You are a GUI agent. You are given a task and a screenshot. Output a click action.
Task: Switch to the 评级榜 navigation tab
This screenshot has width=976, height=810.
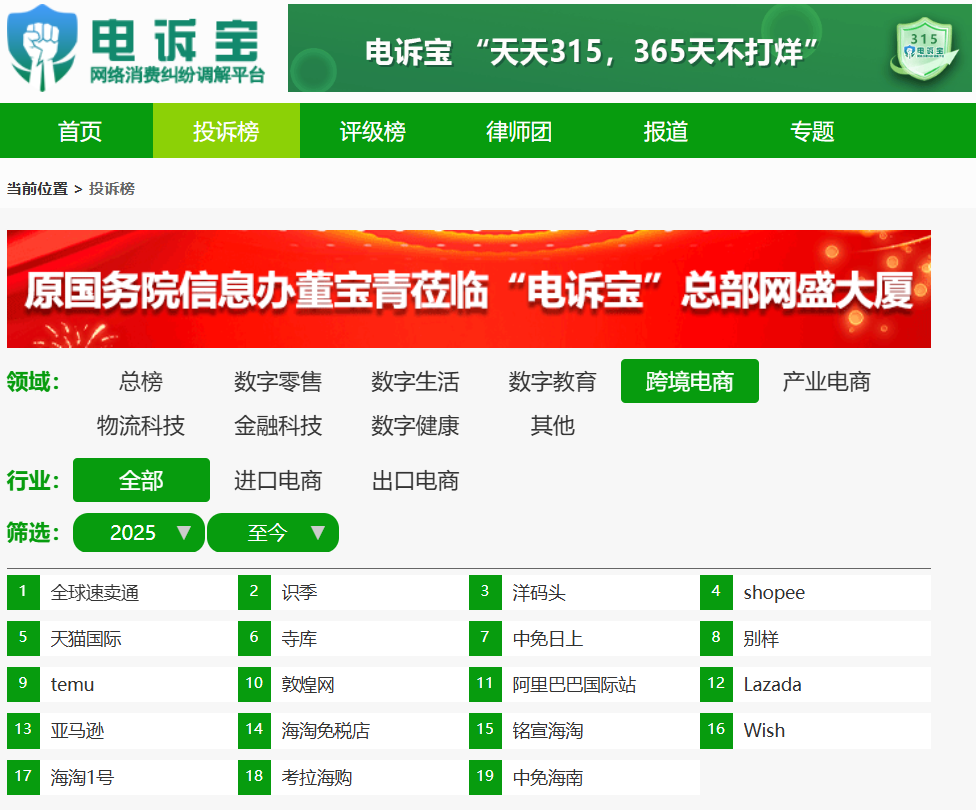[373, 131]
